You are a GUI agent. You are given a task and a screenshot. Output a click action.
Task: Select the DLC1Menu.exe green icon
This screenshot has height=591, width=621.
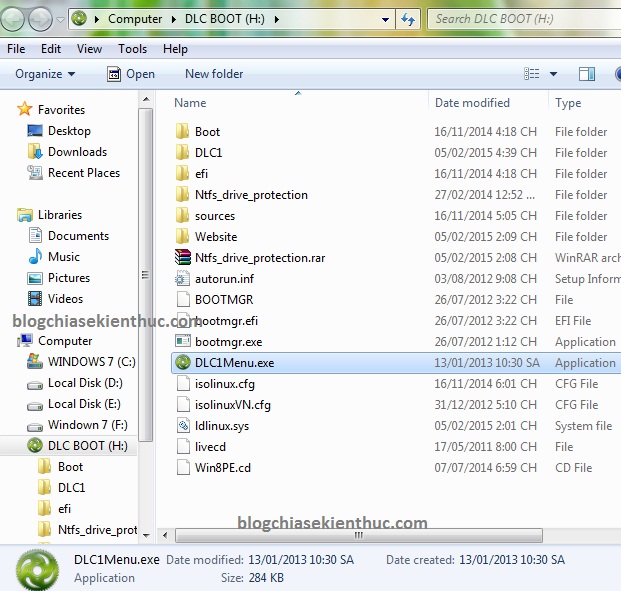pos(183,362)
